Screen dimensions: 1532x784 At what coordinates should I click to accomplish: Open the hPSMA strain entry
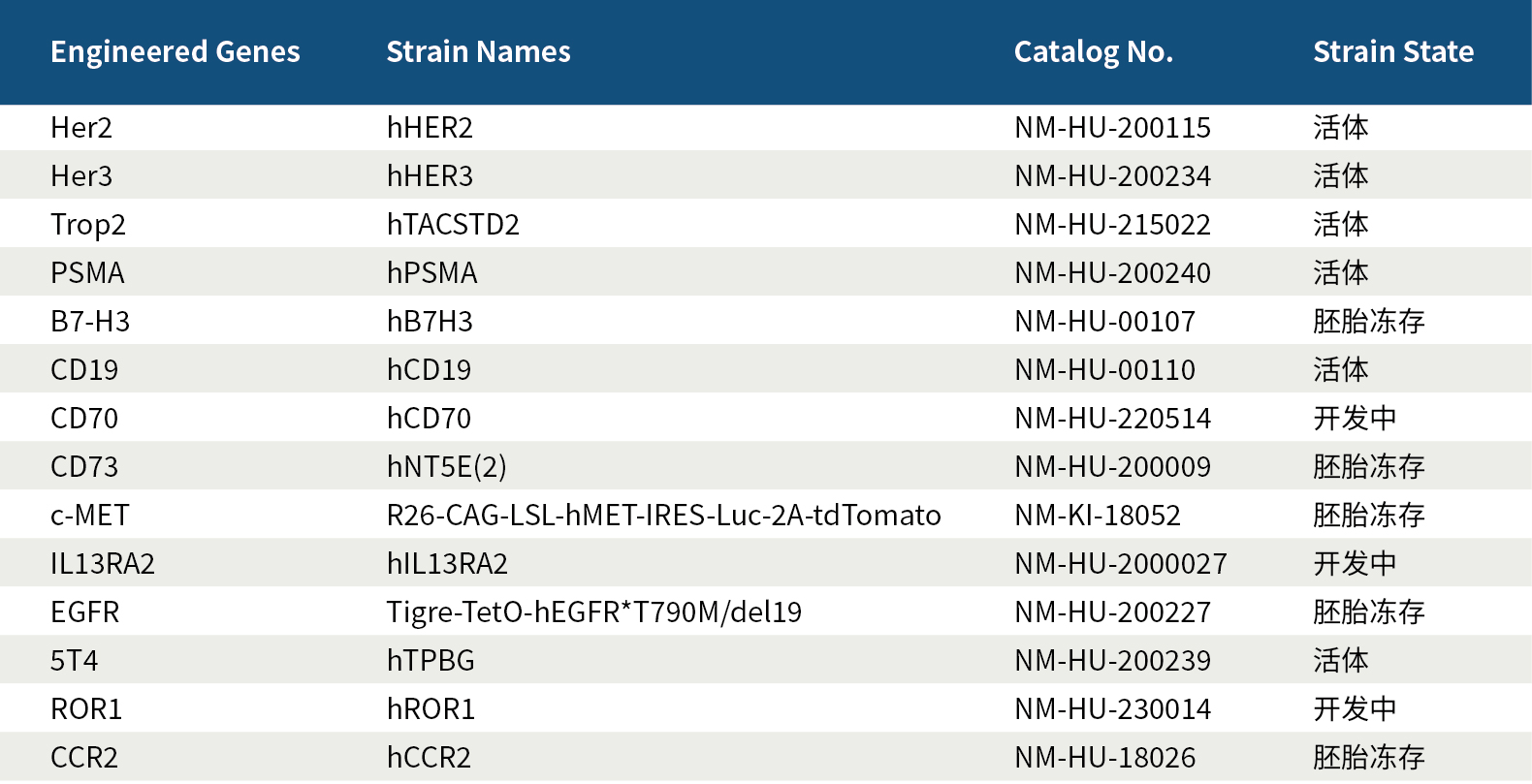point(431,273)
